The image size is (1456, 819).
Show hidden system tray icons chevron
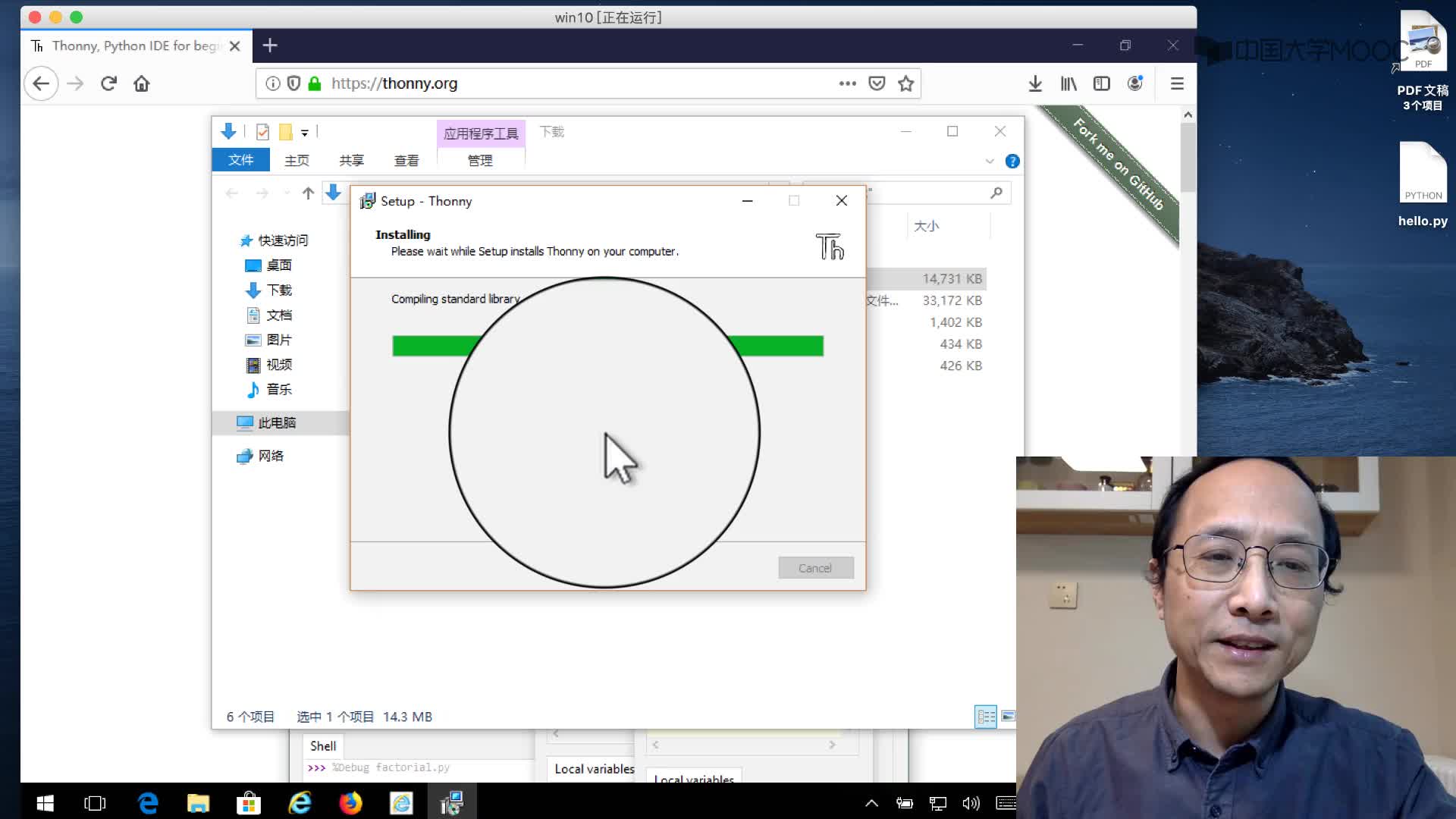coord(872,803)
